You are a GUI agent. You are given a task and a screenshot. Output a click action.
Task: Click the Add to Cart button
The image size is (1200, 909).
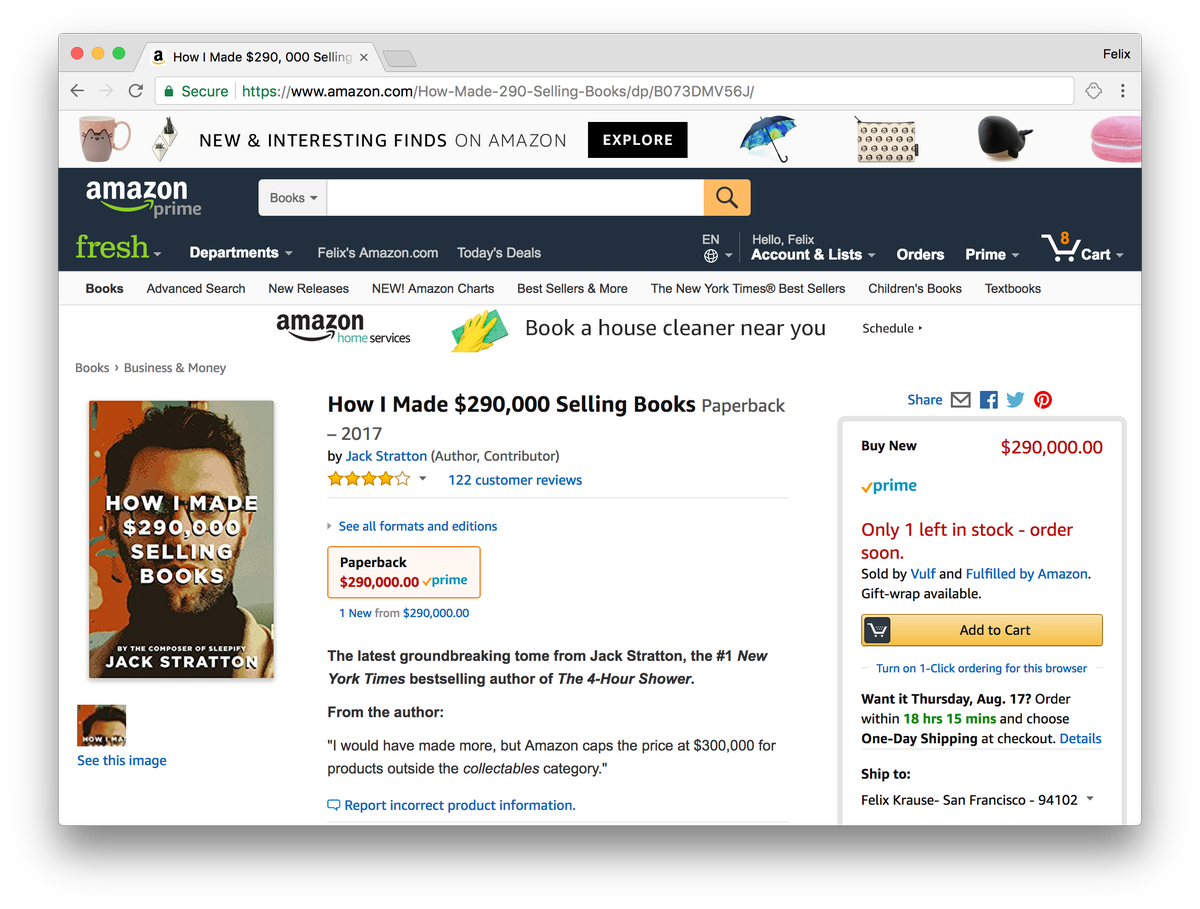(x=982, y=630)
